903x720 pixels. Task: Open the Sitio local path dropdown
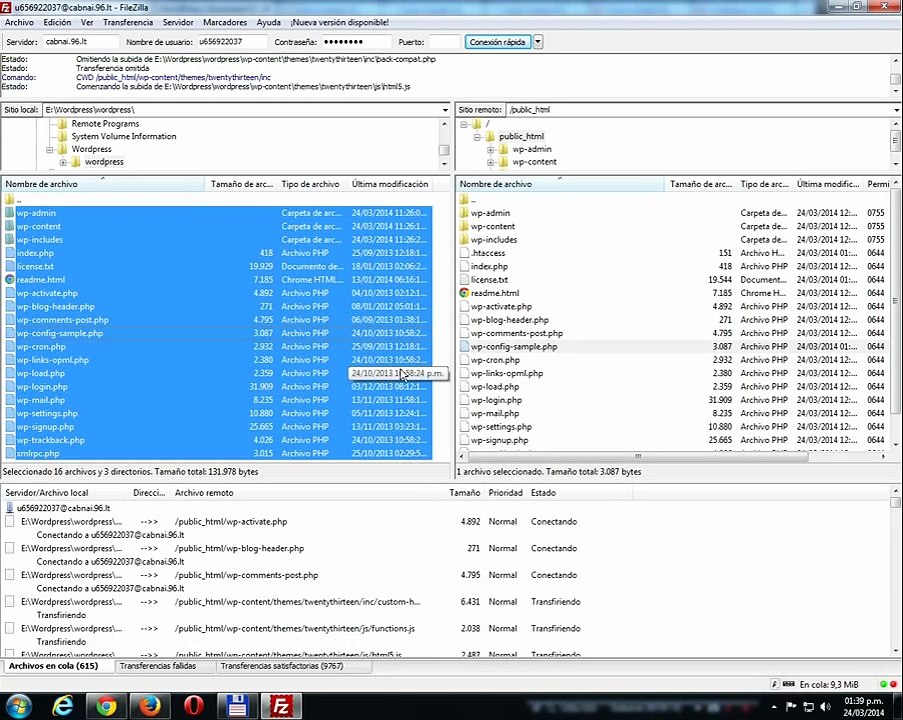point(445,109)
